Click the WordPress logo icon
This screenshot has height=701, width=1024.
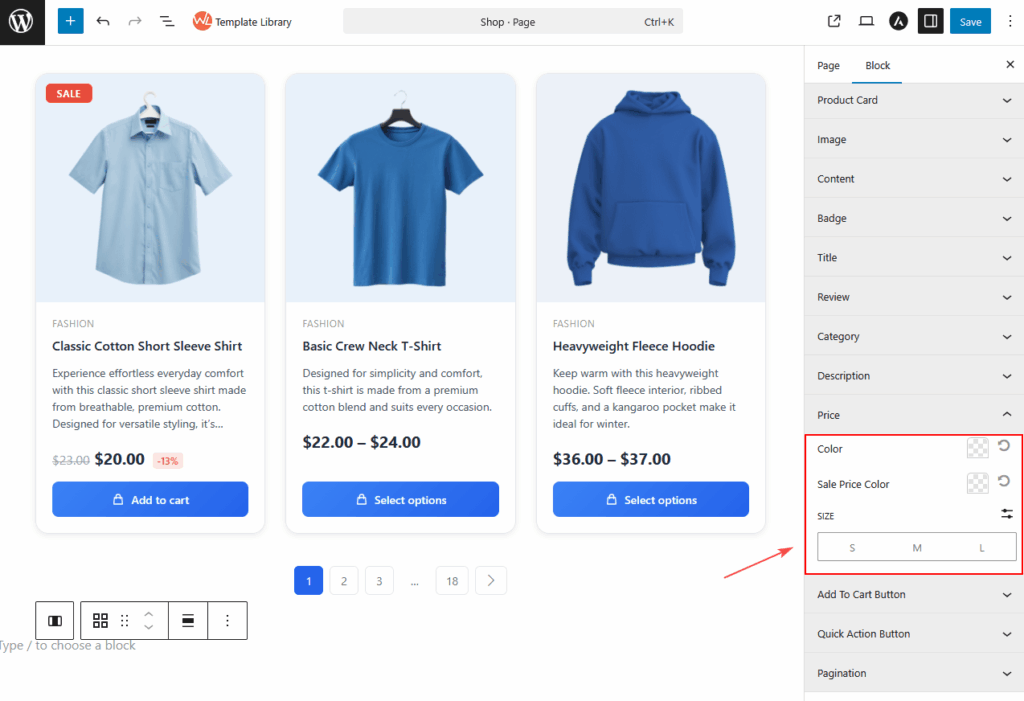click(x=22, y=21)
